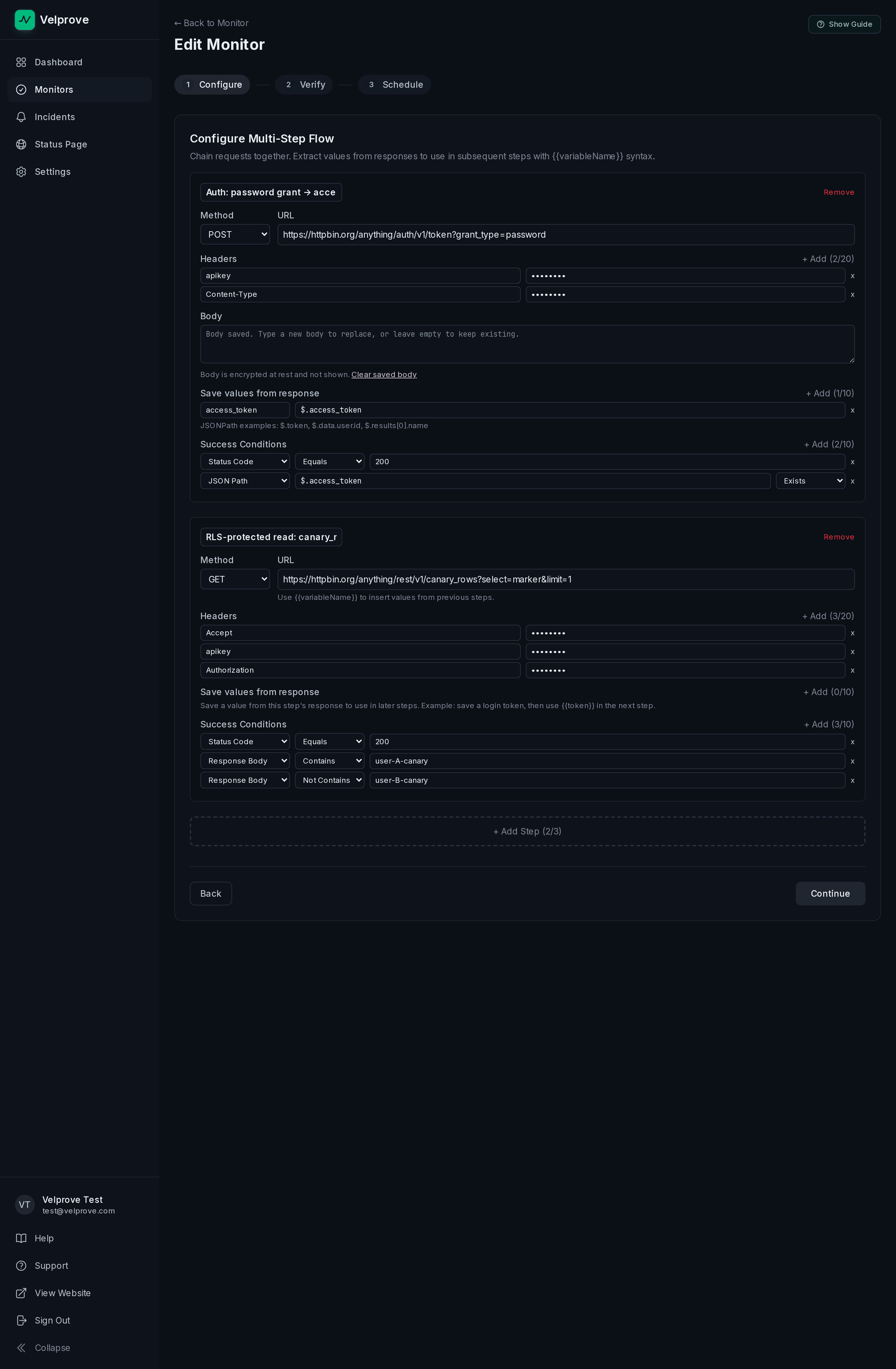Remove the RLS-protected read step
Screen dimensions: 896x1369
coord(838,537)
